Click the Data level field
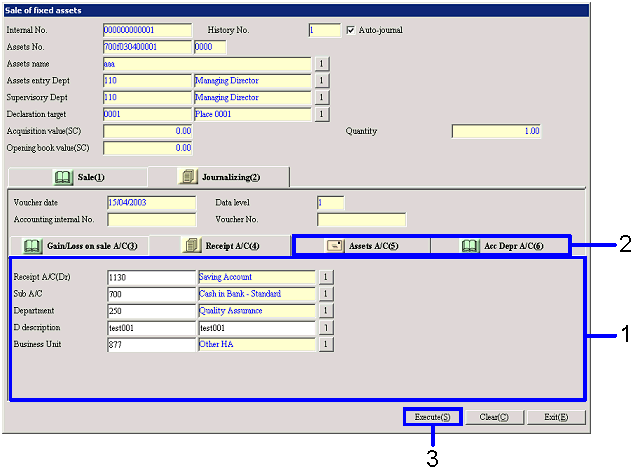The image size is (643, 476). [x=331, y=203]
